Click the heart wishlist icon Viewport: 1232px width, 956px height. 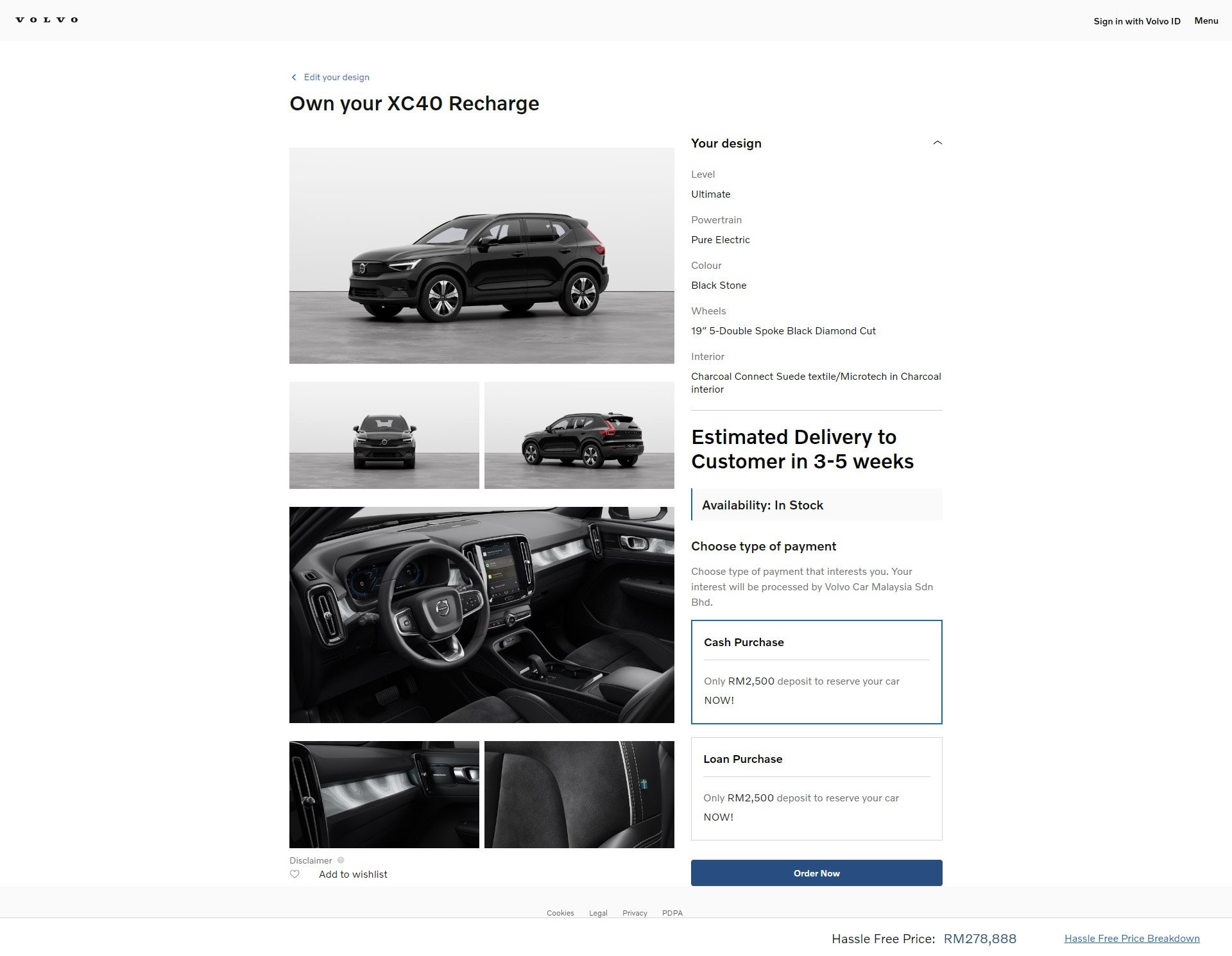point(295,874)
